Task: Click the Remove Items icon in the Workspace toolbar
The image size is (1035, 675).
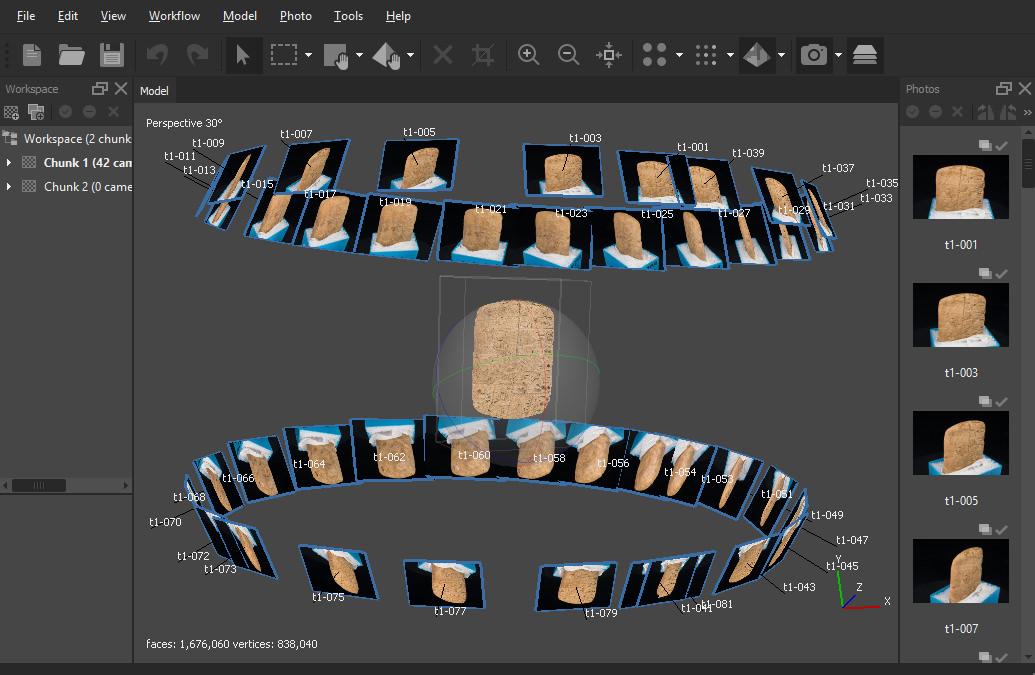Action: 114,112
